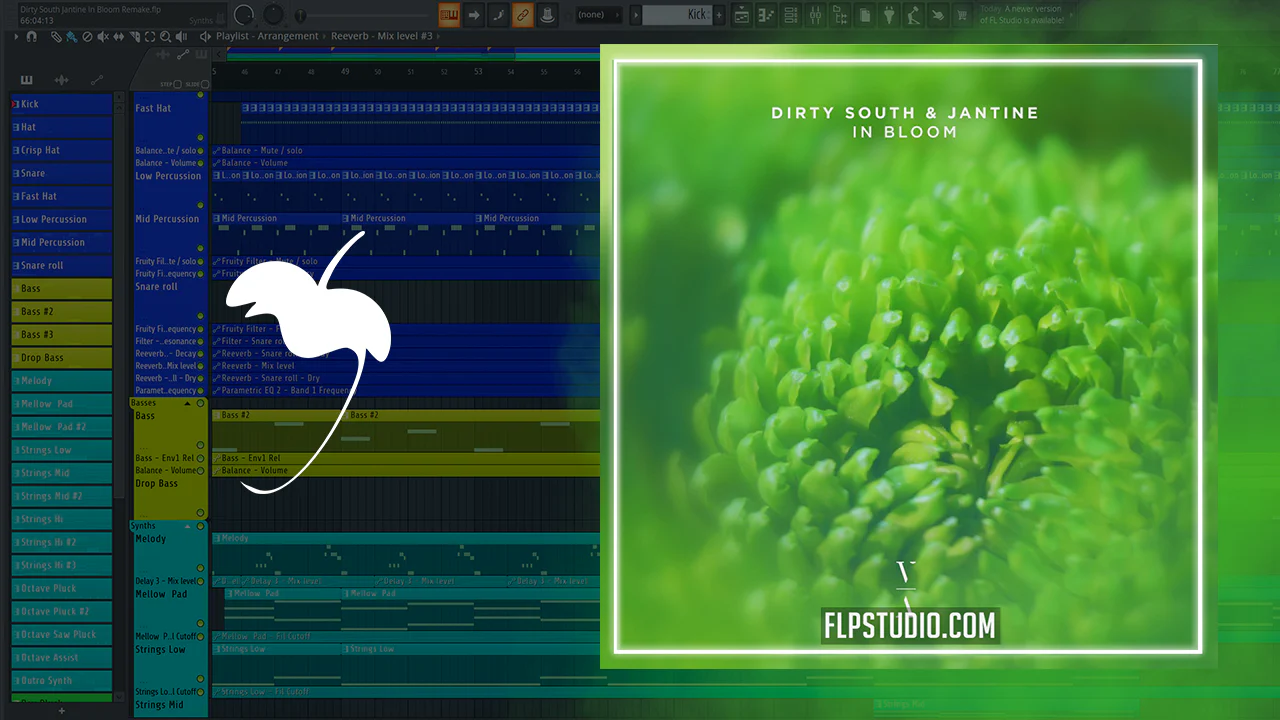Click Reeverb - Mix level #3 breadcrumb
This screenshot has height=720, width=1280.
[382, 36]
